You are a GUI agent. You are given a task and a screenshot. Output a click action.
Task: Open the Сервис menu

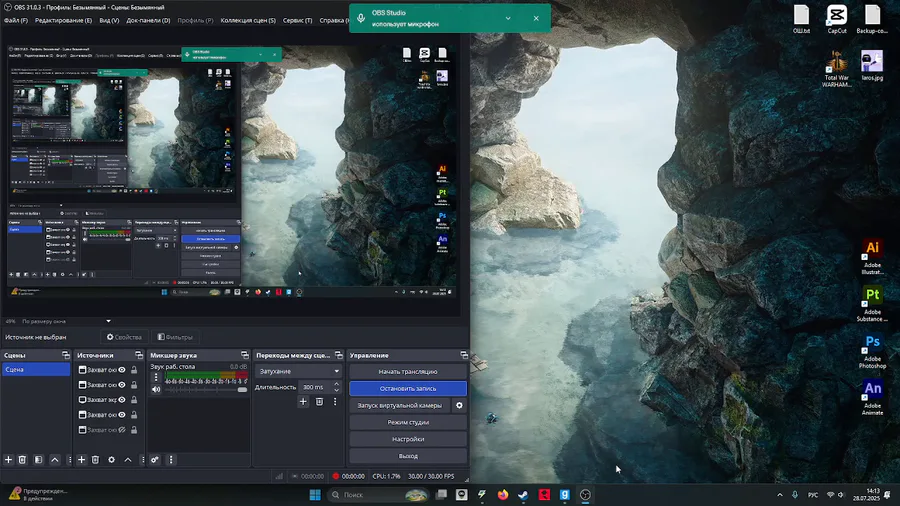[297, 20]
